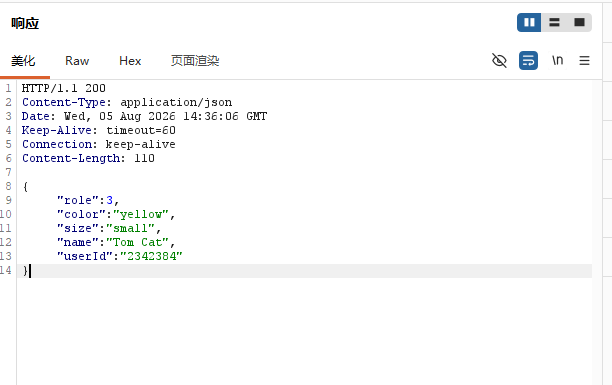The width and height of the screenshot is (612, 385).
Task: Click the Connection keep-alive line
Action: click(x=99, y=144)
